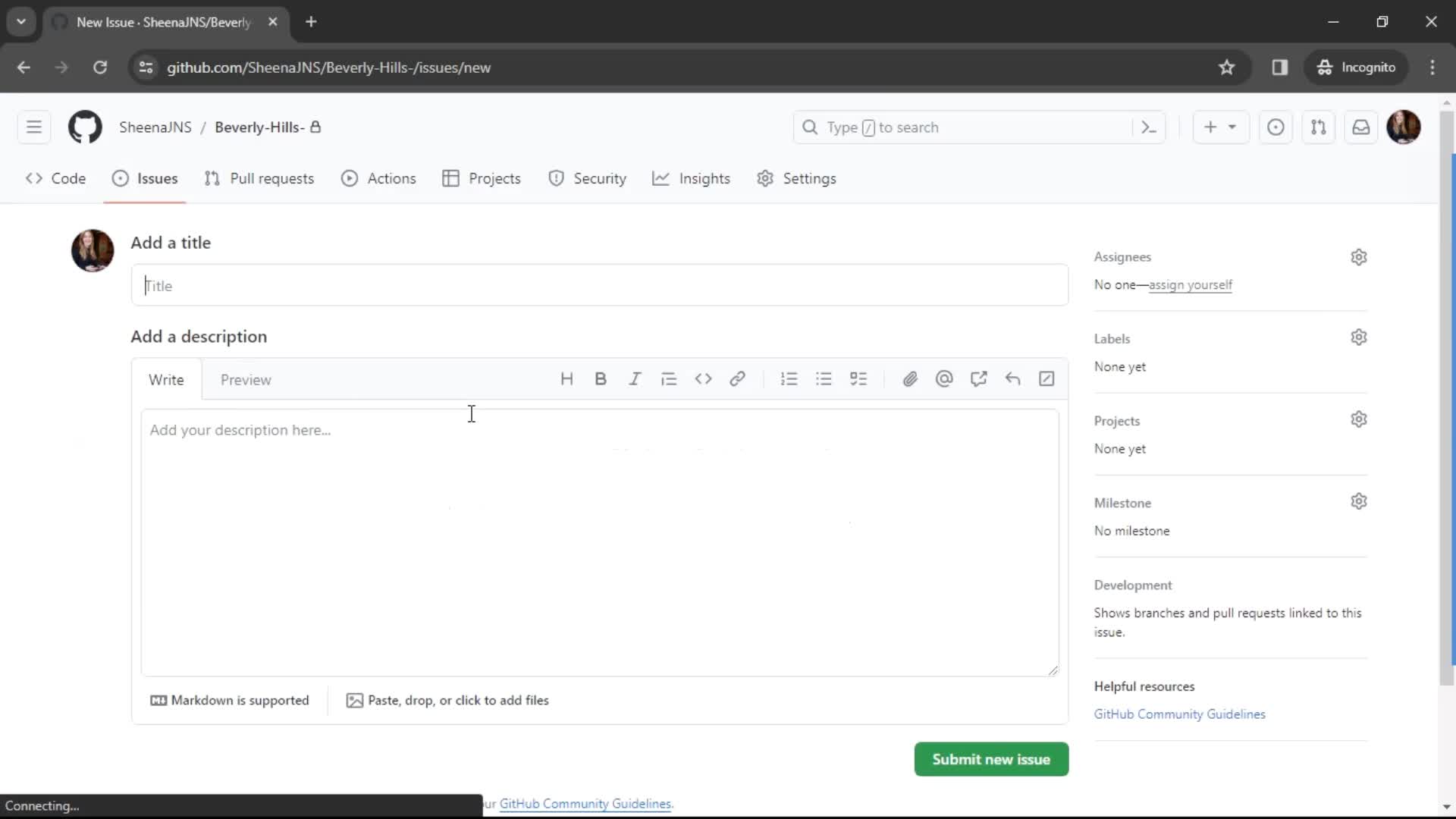
Task: Click the unordered list icon
Action: coord(823,379)
